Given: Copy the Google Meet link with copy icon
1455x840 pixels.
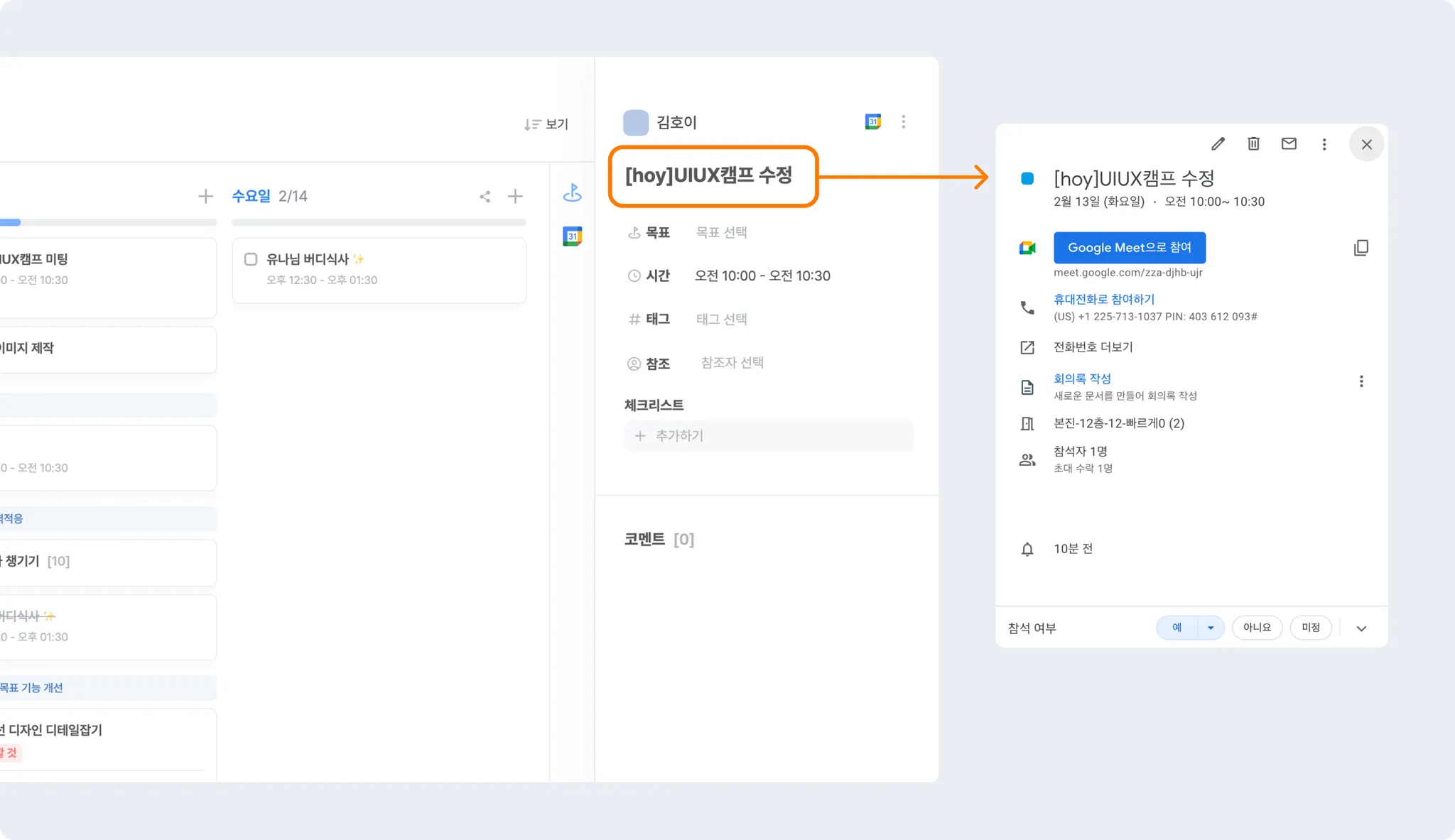Looking at the screenshot, I should point(1361,248).
